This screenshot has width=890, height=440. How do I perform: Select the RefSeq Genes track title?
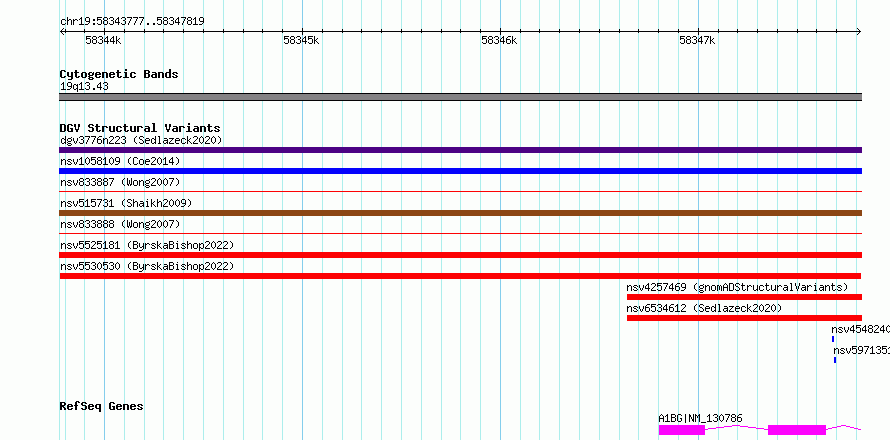[x=102, y=406]
